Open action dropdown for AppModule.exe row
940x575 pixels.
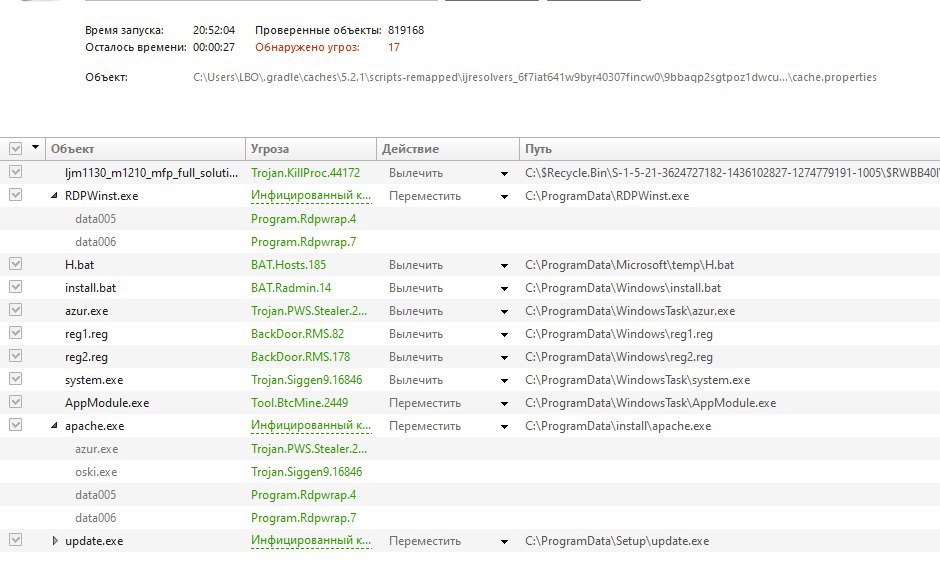coord(504,404)
